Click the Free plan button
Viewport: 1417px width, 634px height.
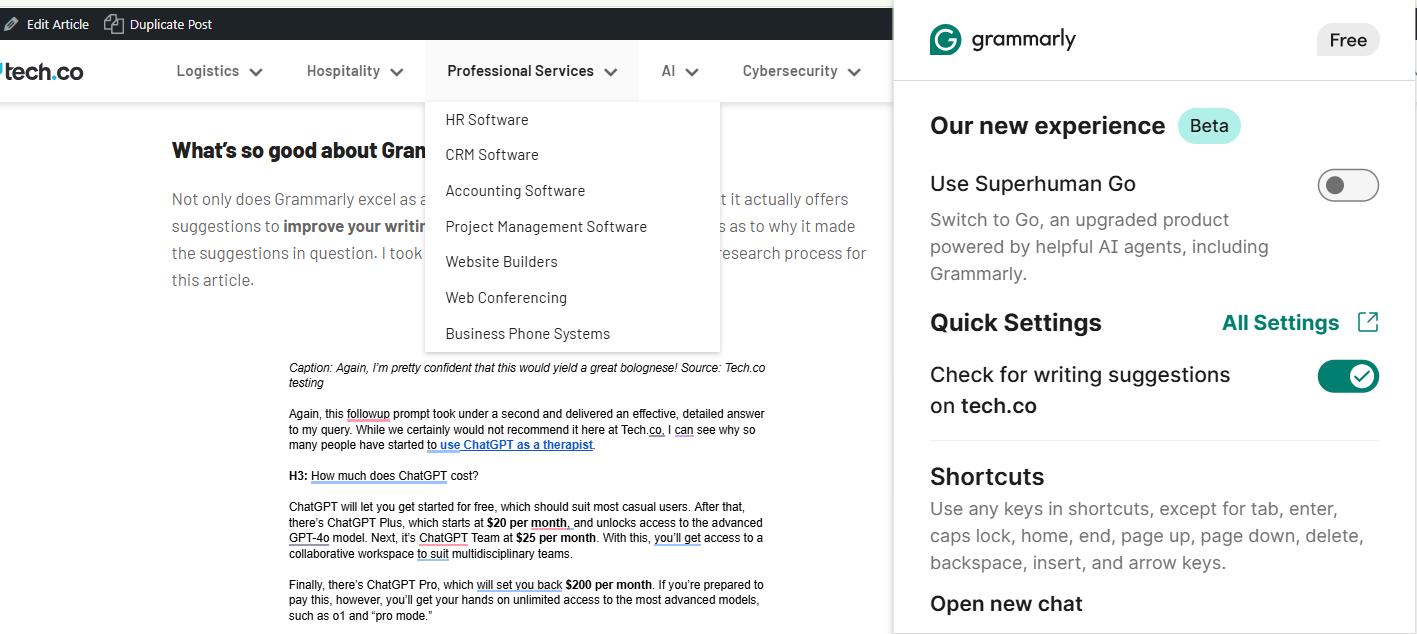pyautogui.click(x=1347, y=39)
